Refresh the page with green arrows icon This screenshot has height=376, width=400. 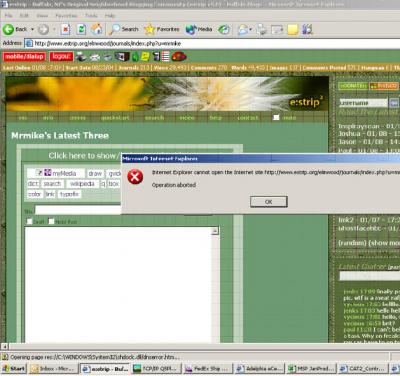(81, 29)
